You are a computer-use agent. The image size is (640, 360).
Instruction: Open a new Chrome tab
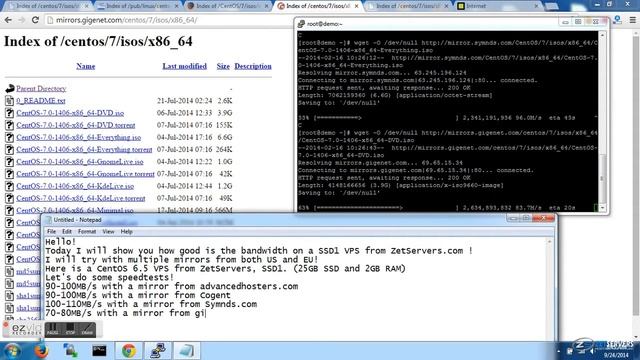551,6
